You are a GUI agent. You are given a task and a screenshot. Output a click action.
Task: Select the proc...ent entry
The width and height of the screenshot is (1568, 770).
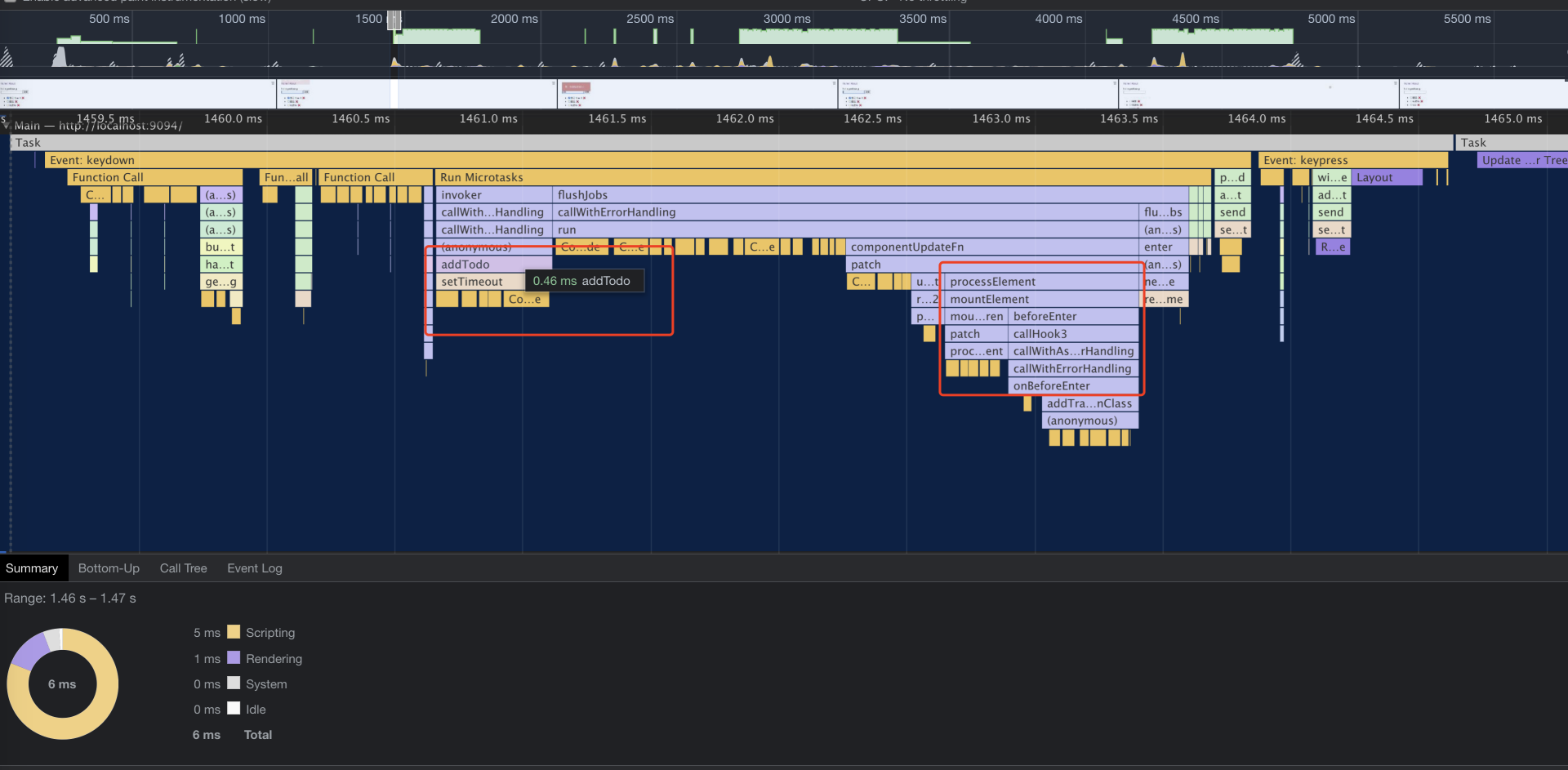(x=976, y=351)
